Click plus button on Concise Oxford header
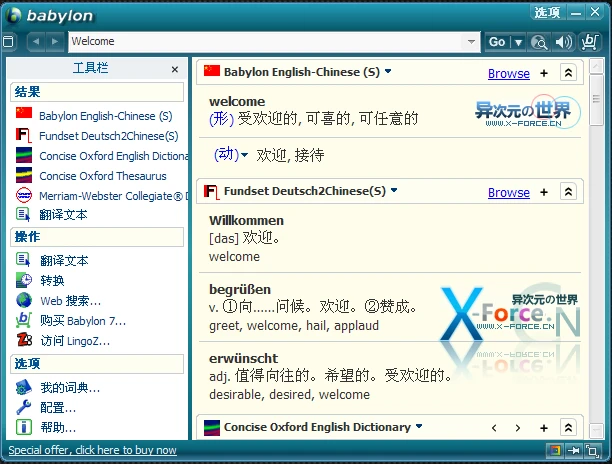 [x=544, y=428]
